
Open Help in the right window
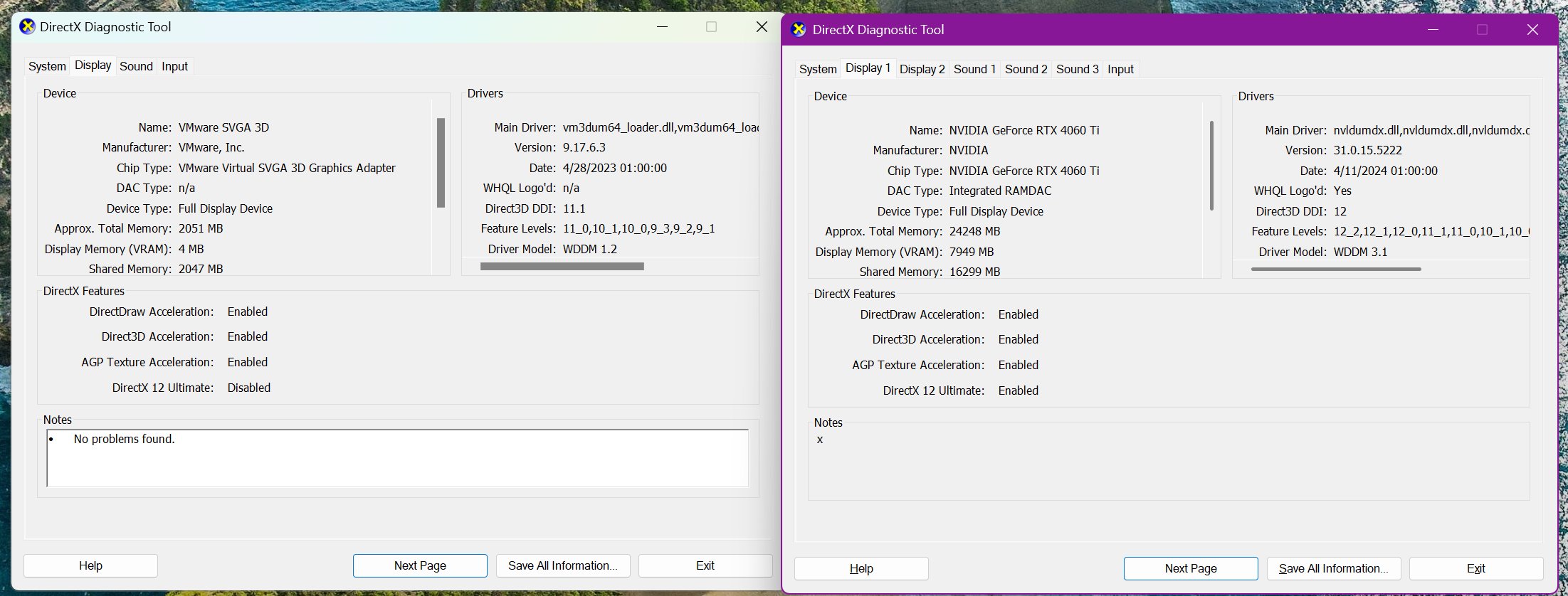point(861,568)
